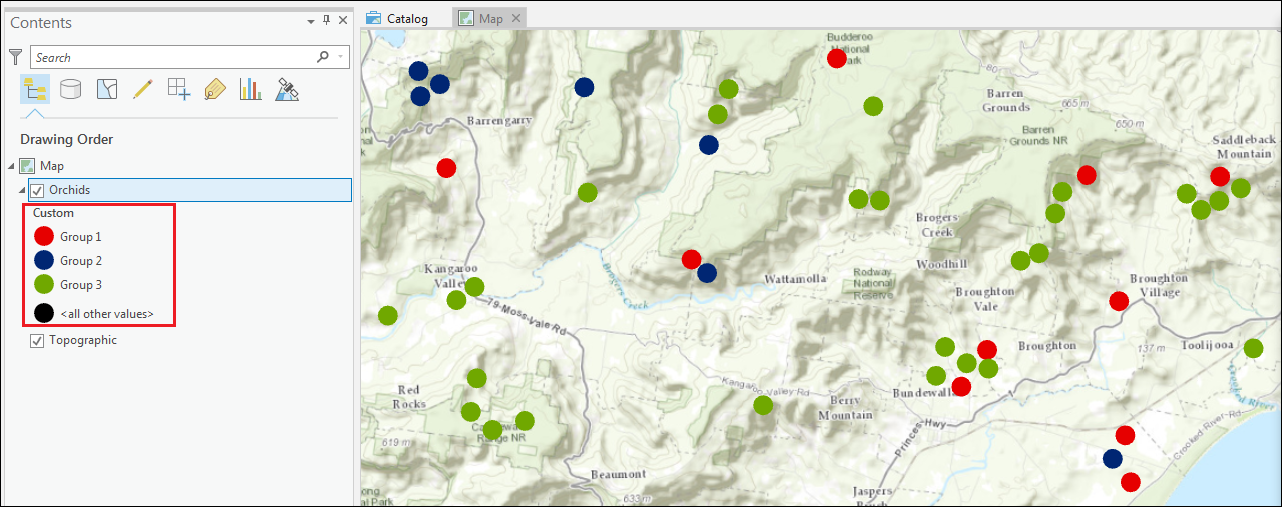Click the <all other values> label

pos(107,313)
